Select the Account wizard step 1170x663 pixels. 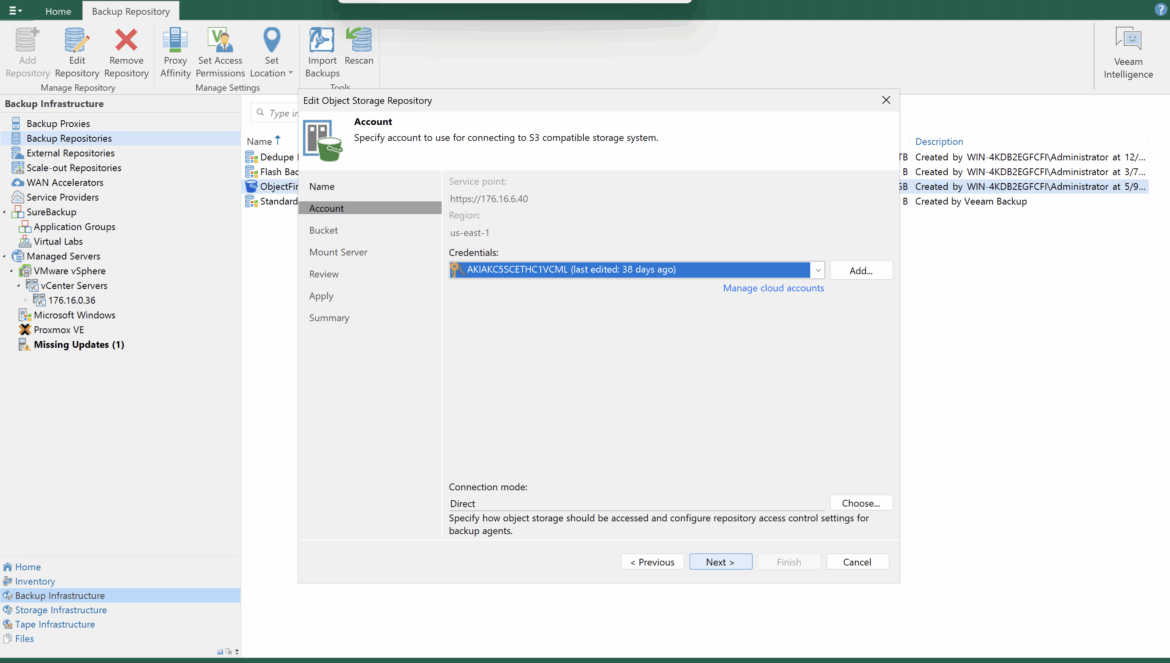click(x=370, y=208)
